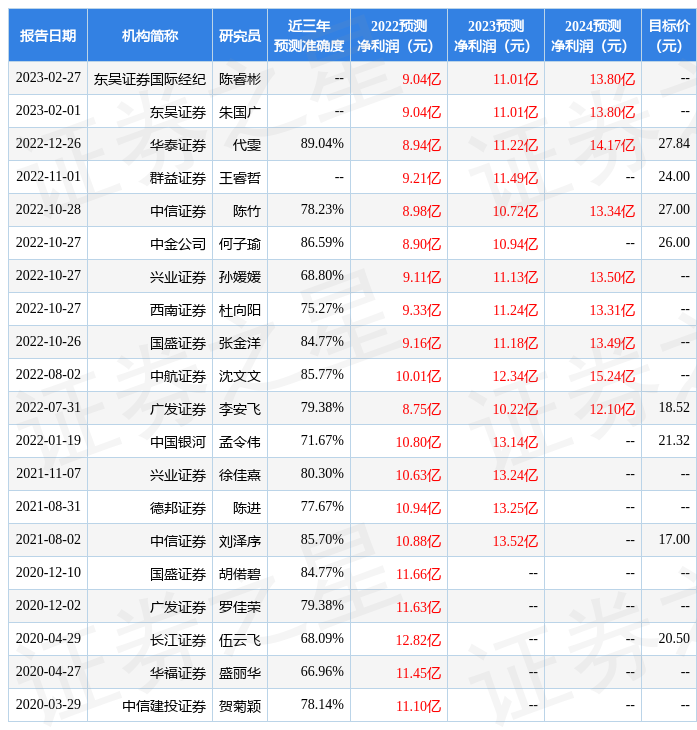This screenshot has width=697, height=730.
Task: Click 15.24亿 forecast value
Action: tap(612, 377)
